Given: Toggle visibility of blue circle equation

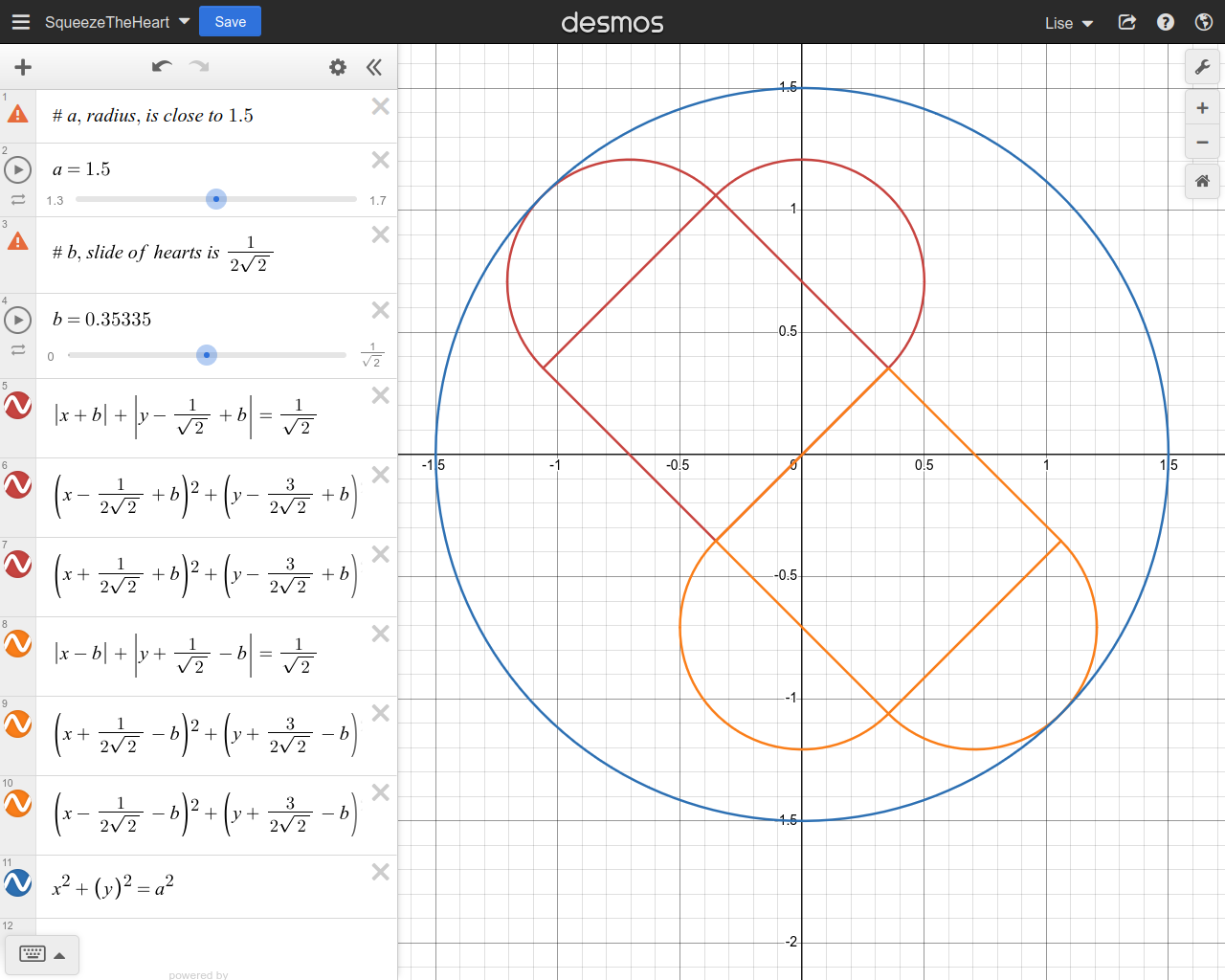Looking at the screenshot, I should (x=18, y=882).
